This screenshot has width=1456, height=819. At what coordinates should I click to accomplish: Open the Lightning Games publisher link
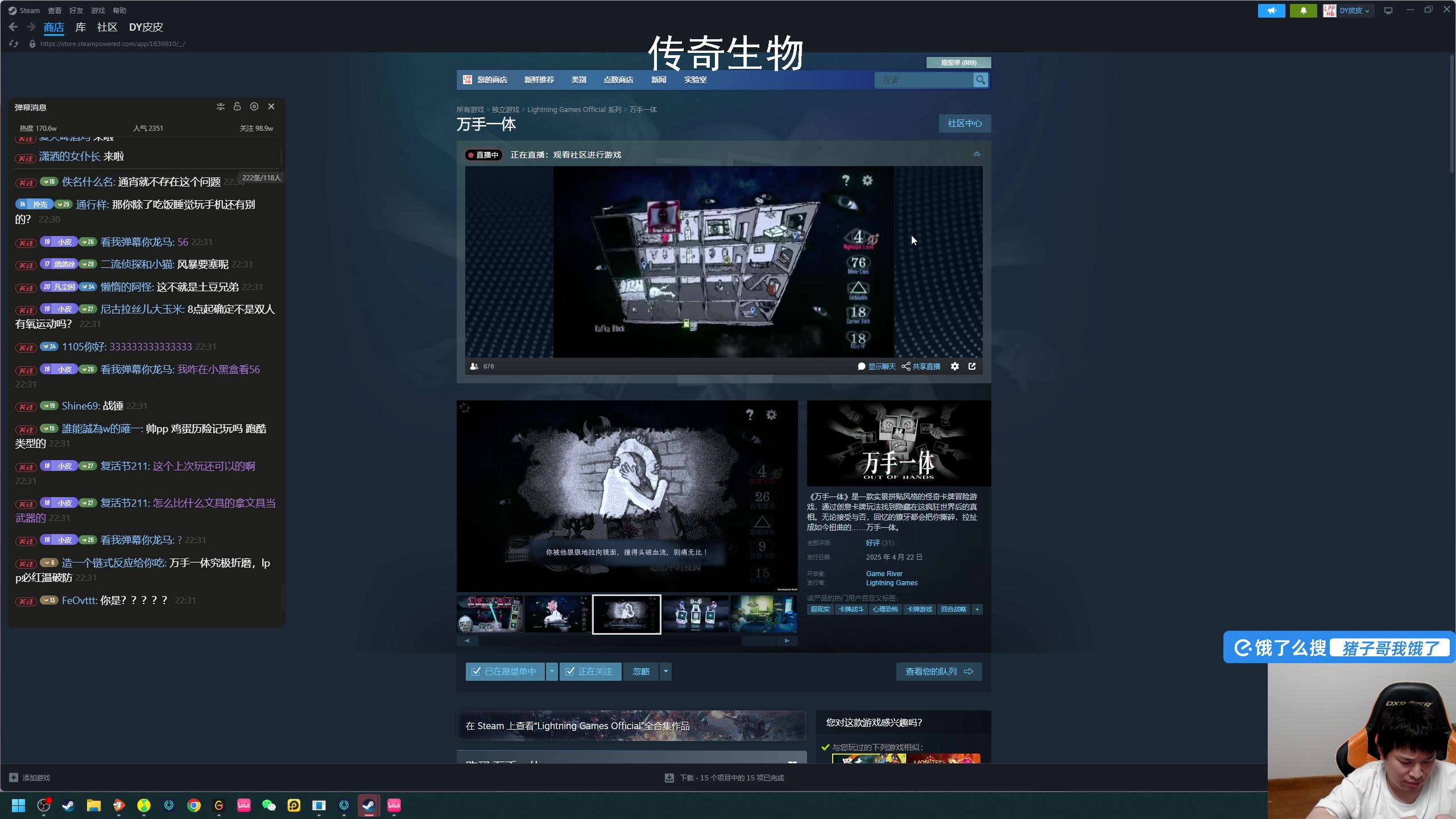[892, 583]
